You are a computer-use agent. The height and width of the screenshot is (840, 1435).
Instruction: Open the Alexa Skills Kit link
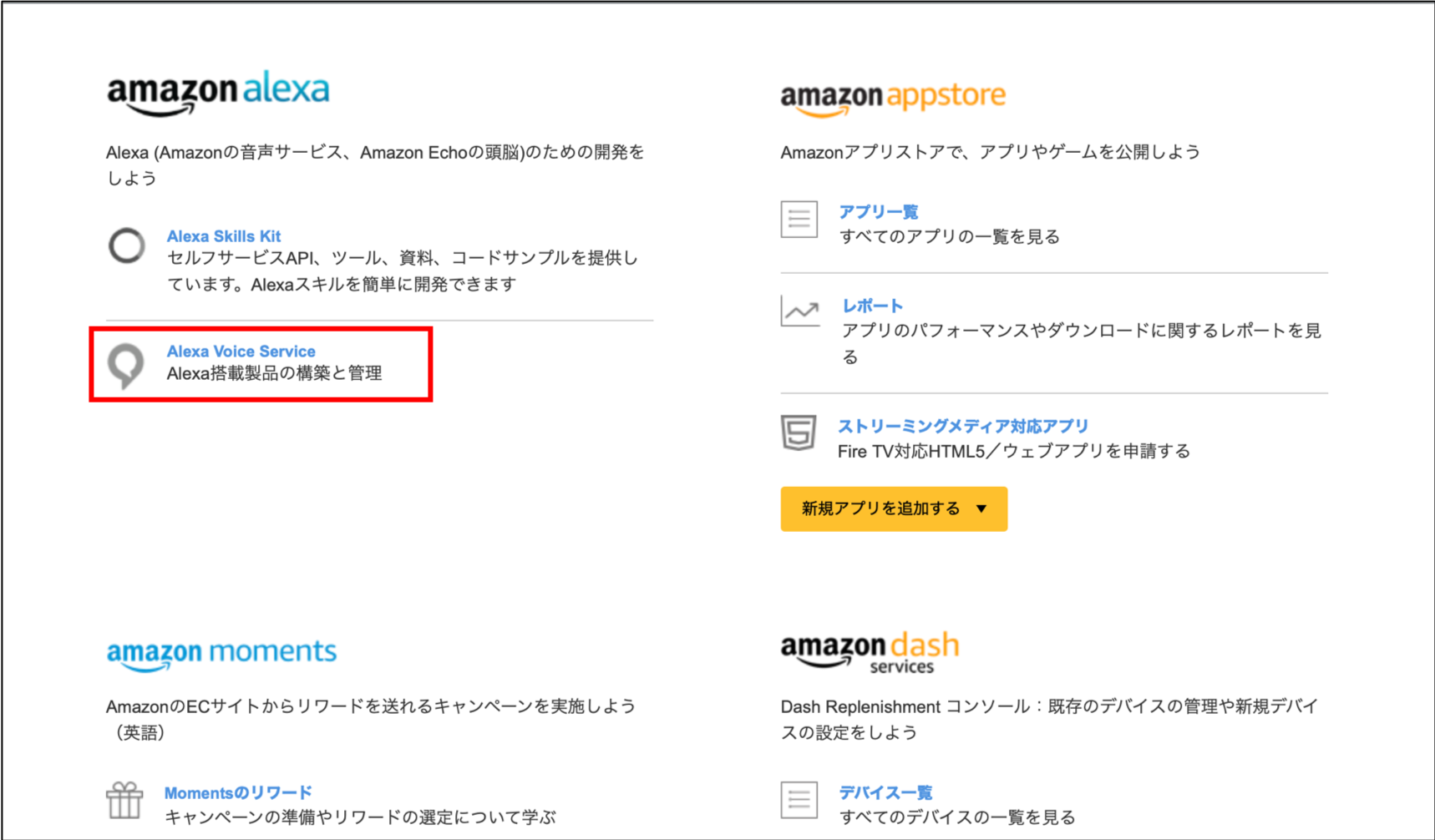[x=224, y=235]
